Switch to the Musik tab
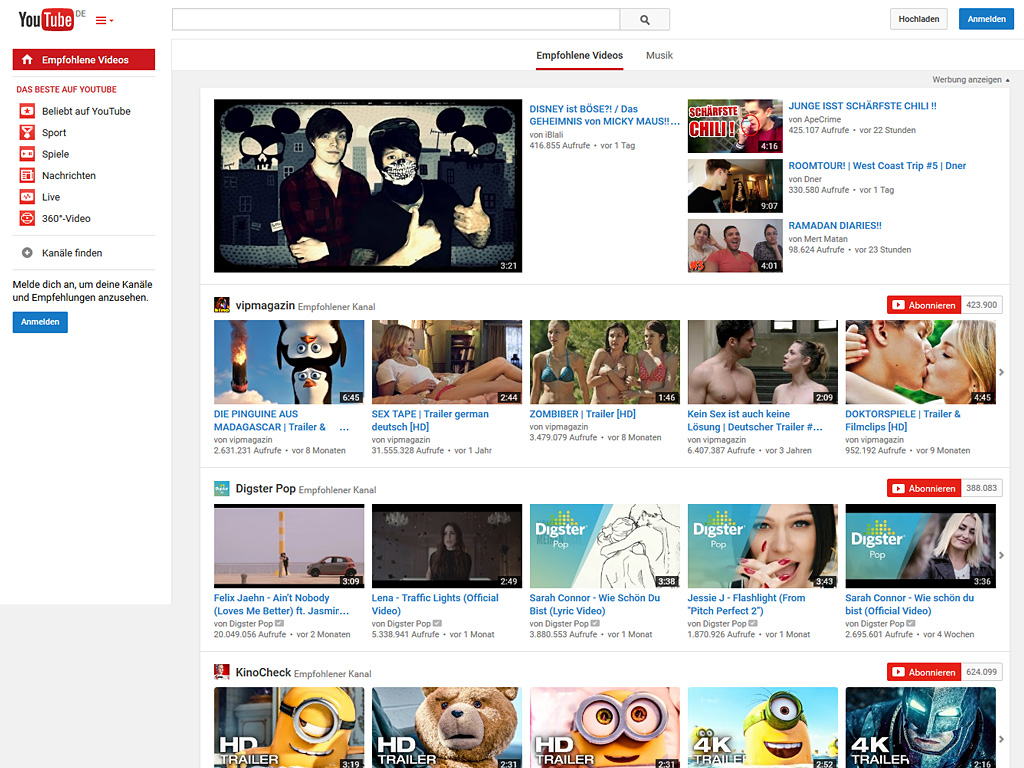 tap(659, 56)
